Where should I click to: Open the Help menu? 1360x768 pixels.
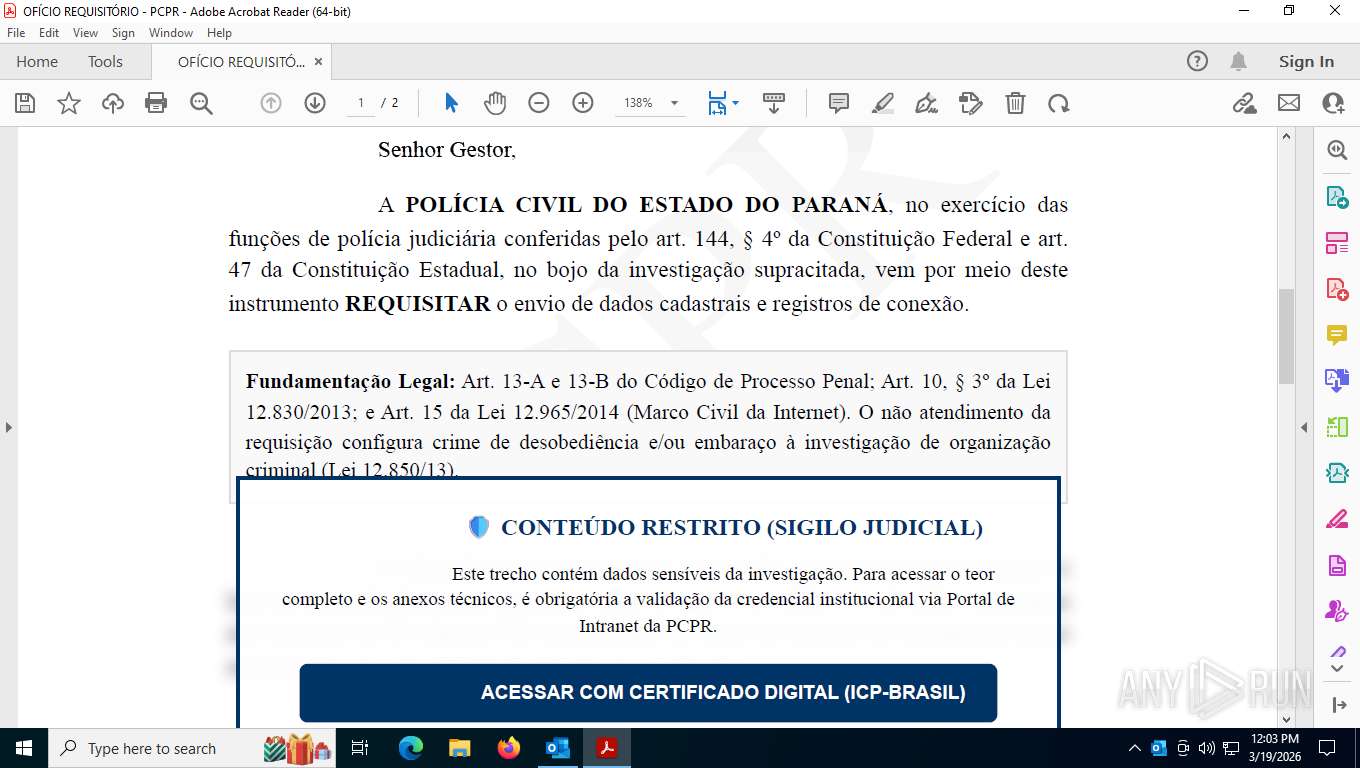pos(219,33)
